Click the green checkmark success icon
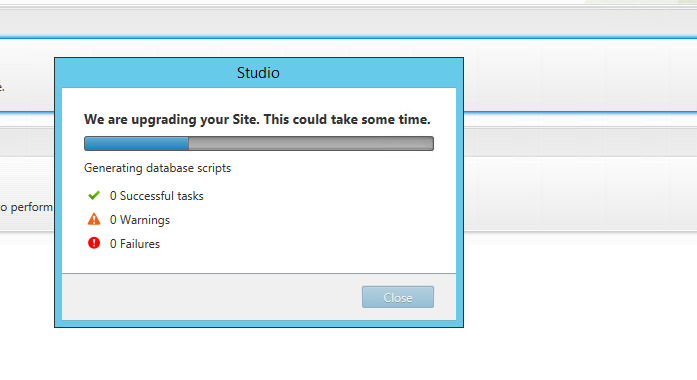This screenshot has height=380, width=697. (x=94, y=195)
